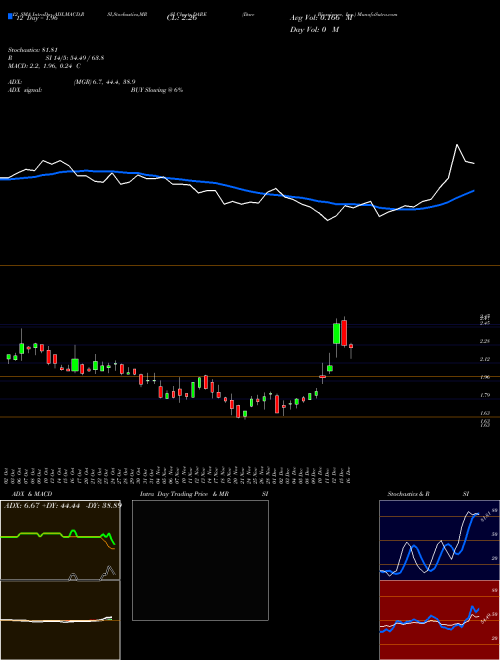
Task: Click the 'Day Vol: 0 M' text
Action: [314, 30]
